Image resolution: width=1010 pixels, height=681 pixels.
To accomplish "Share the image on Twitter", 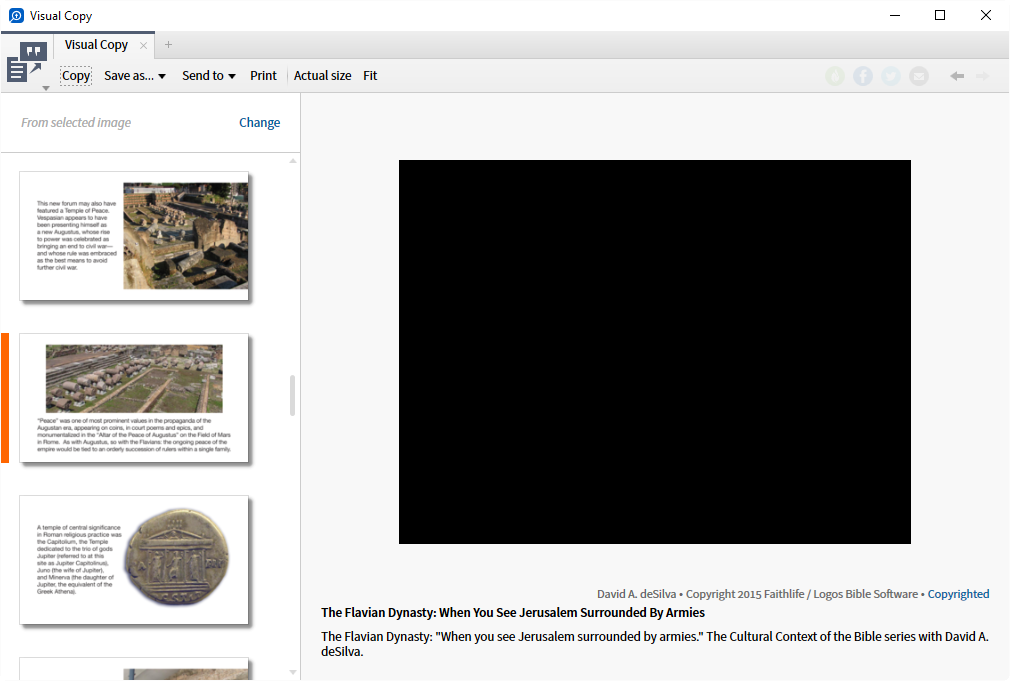I will click(891, 76).
